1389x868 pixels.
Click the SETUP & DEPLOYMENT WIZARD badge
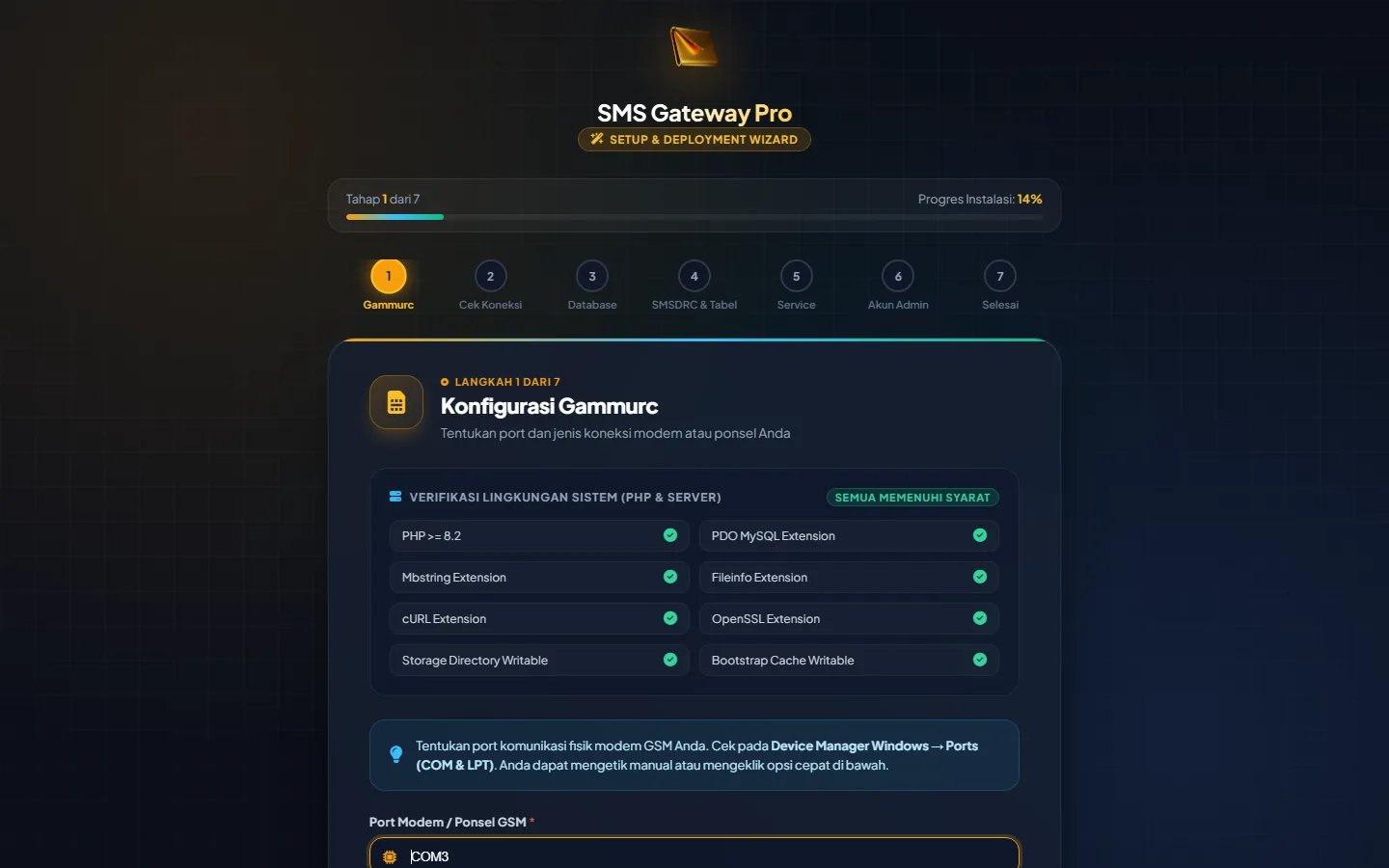pyautogui.click(x=694, y=140)
